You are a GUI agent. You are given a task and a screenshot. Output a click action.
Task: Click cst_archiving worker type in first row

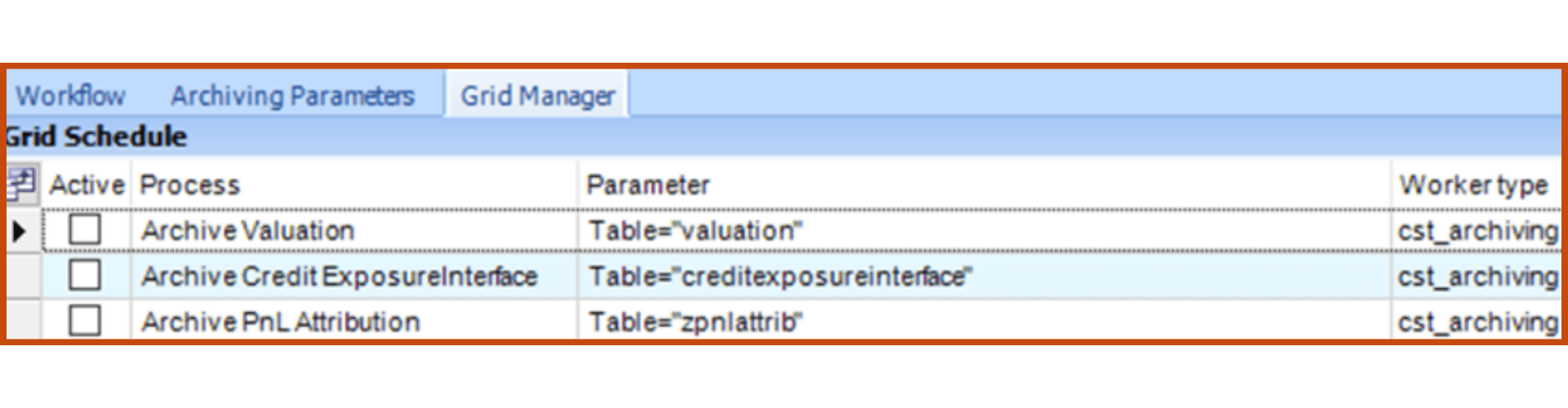pos(1477,231)
